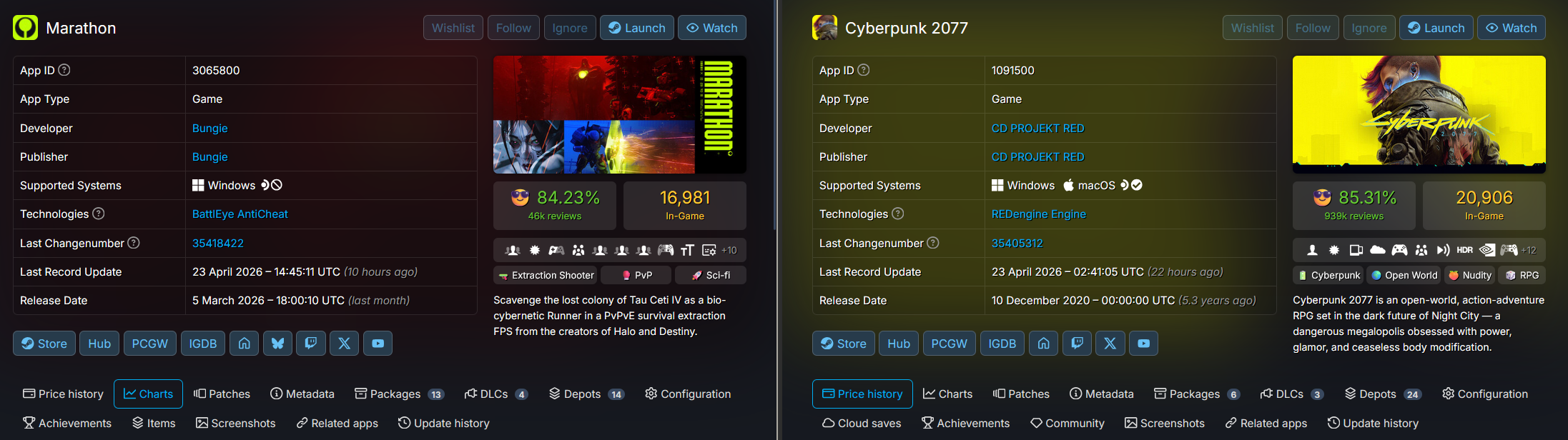
Task: Open Cyberpunk 2077's Twitch icon link
Action: [1077, 344]
